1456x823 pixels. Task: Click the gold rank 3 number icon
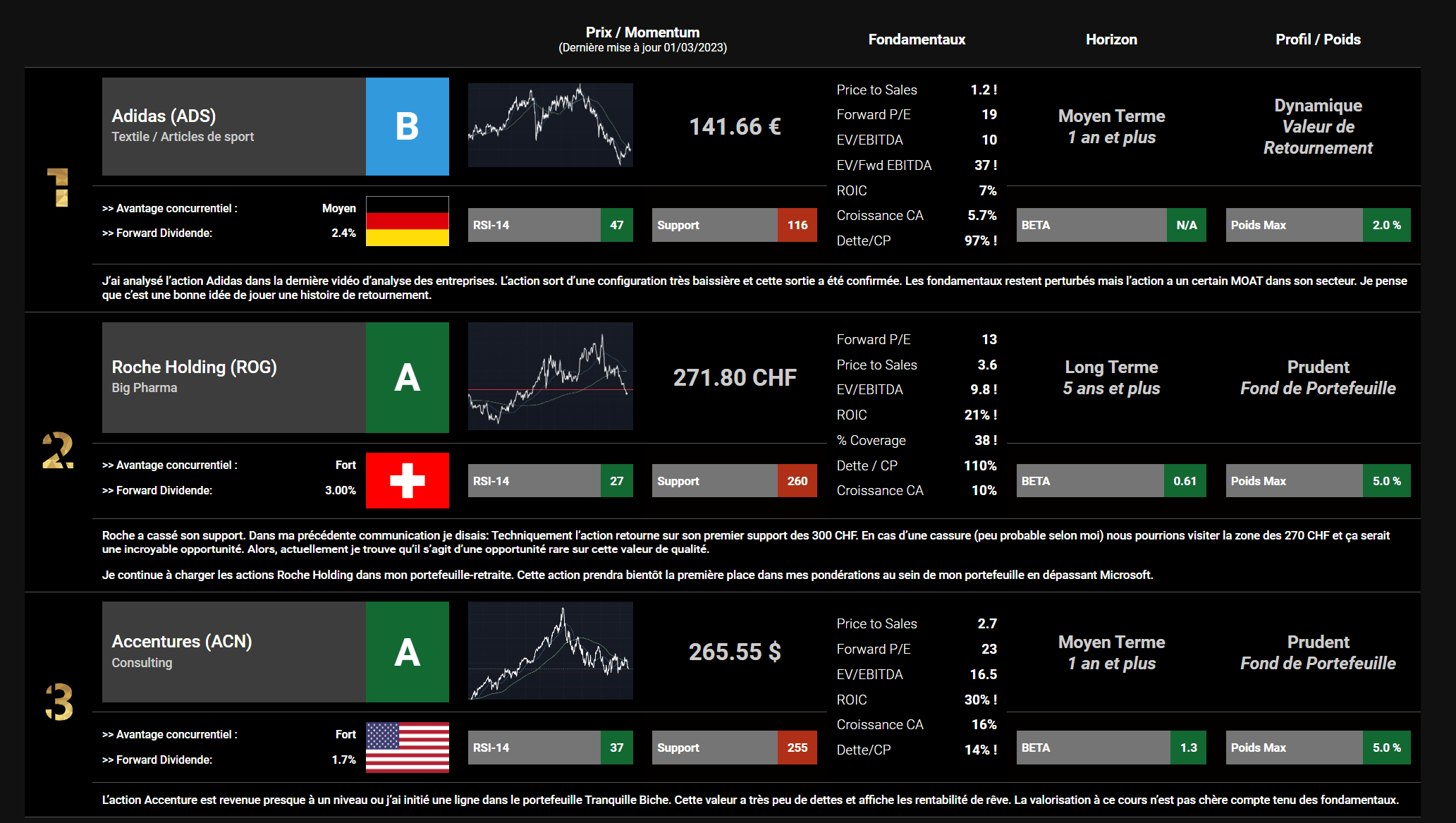coord(59,702)
